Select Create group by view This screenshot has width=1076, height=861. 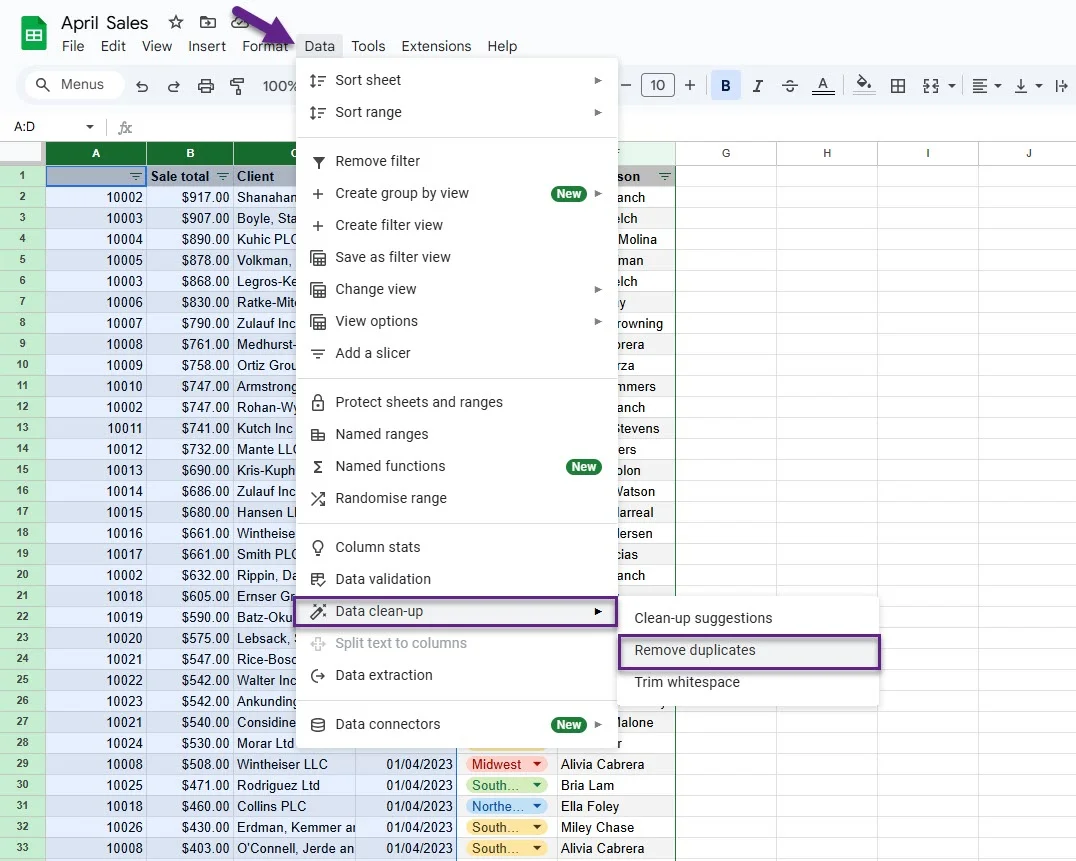[x=456, y=193]
